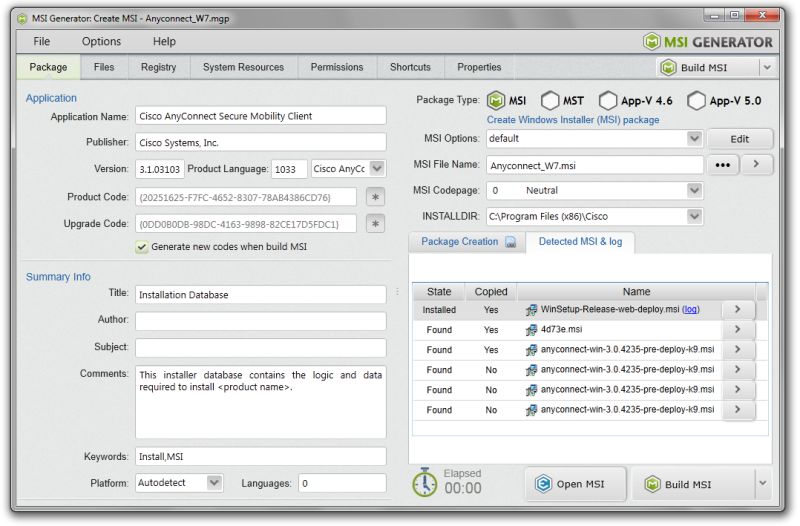Open Platform Autodetect dropdown
This screenshot has height=526, width=800.
(214, 483)
